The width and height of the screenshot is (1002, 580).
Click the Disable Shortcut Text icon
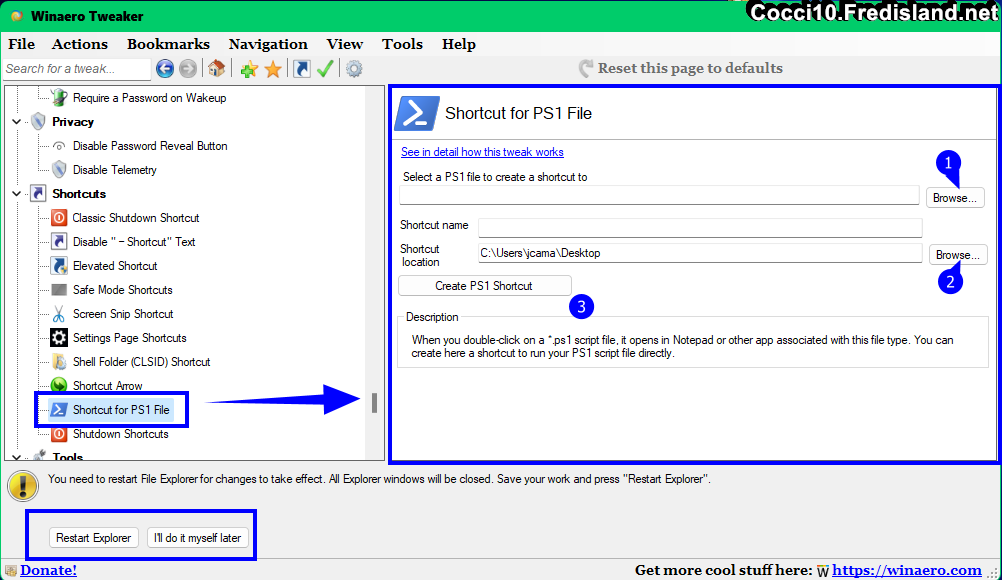tap(59, 241)
